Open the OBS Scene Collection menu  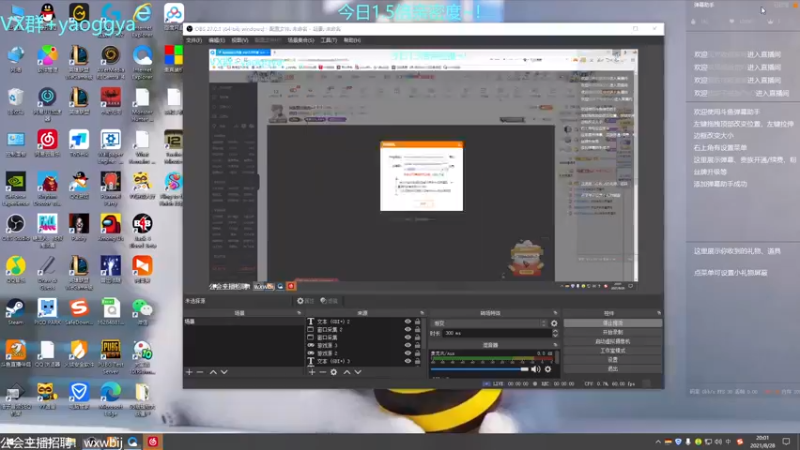pyautogui.click(x=301, y=40)
